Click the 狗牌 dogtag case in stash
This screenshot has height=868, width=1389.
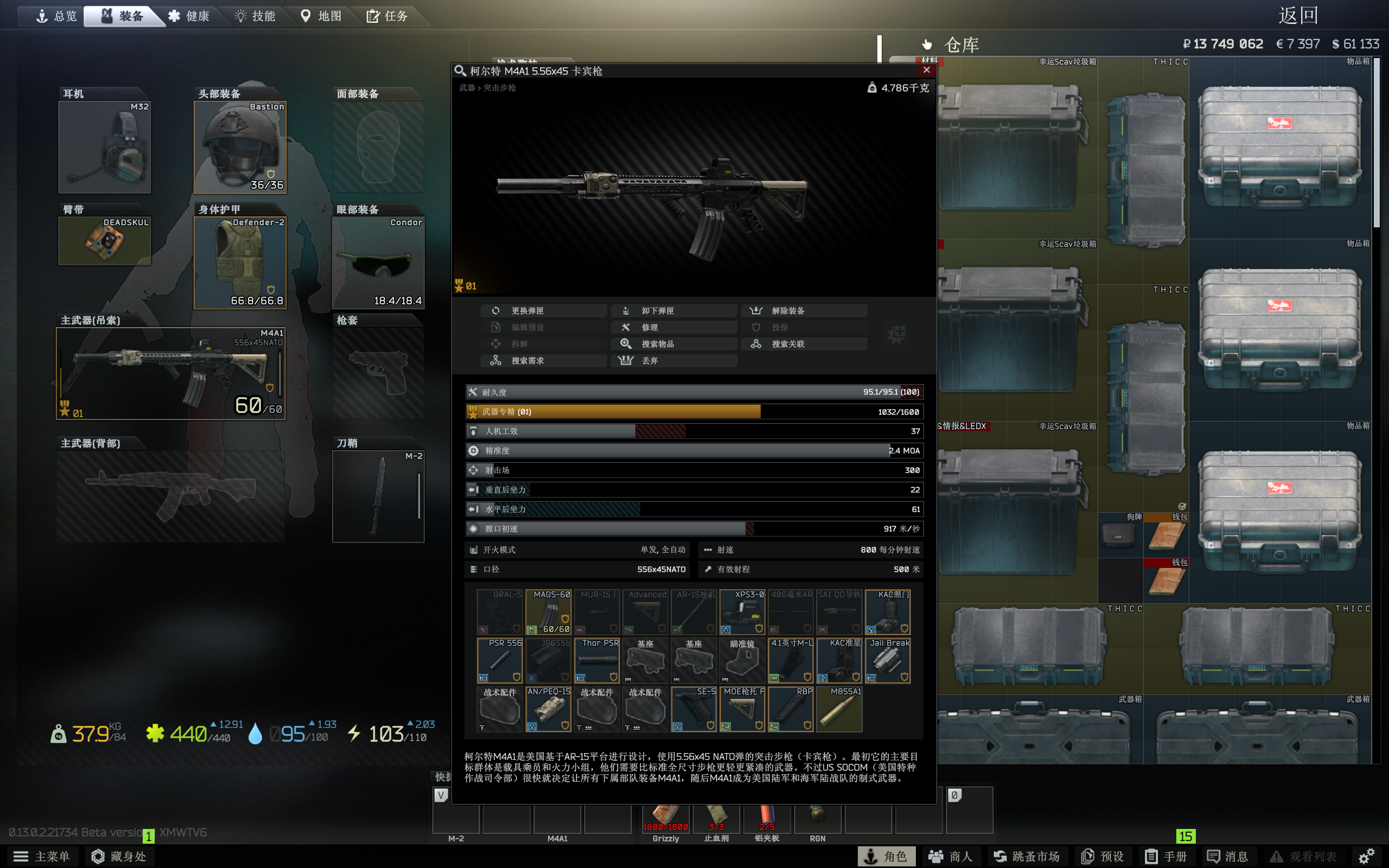point(1120,535)
